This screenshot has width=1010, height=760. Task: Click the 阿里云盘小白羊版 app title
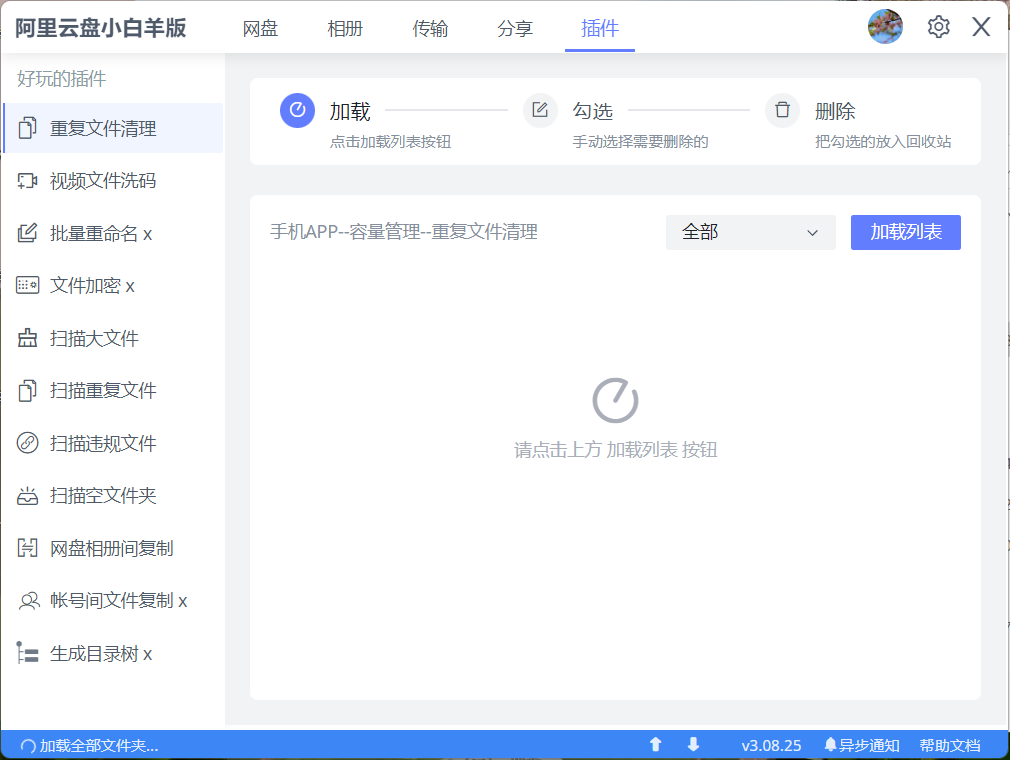point(100,28)
